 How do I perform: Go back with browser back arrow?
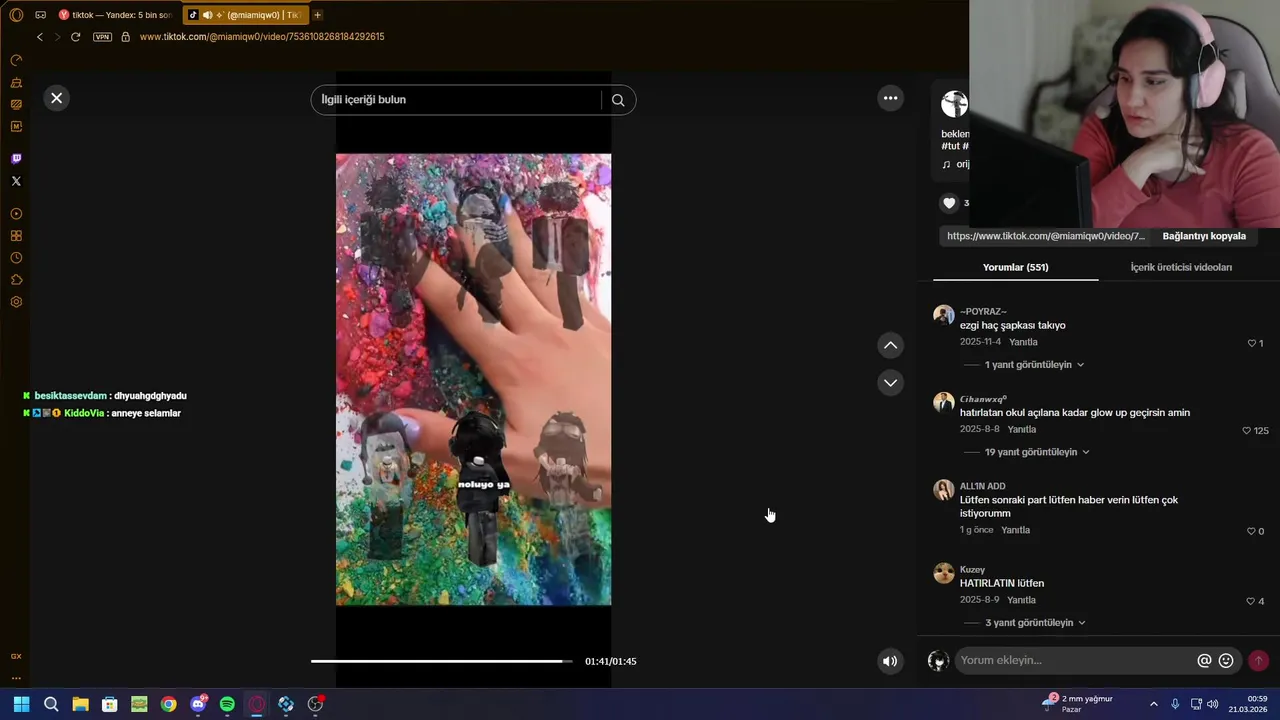click(x=39, y=37)
